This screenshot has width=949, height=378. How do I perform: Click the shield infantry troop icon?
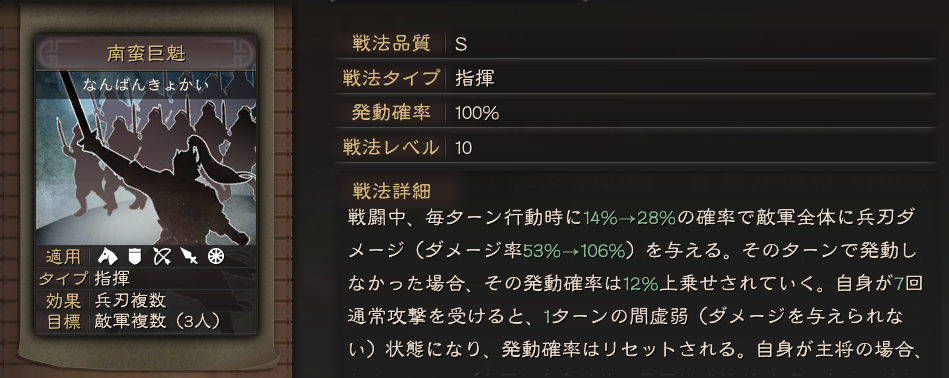pyautogui.click(x=134, y=257)
